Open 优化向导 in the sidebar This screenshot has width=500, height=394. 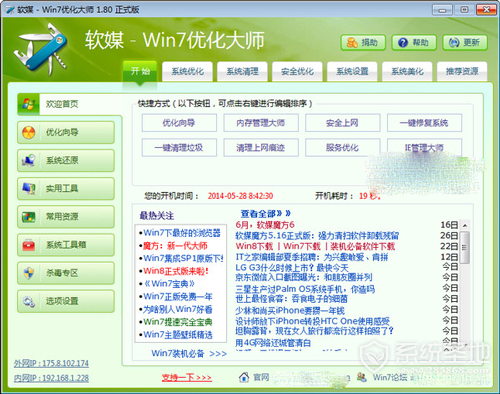pos(66,132)
